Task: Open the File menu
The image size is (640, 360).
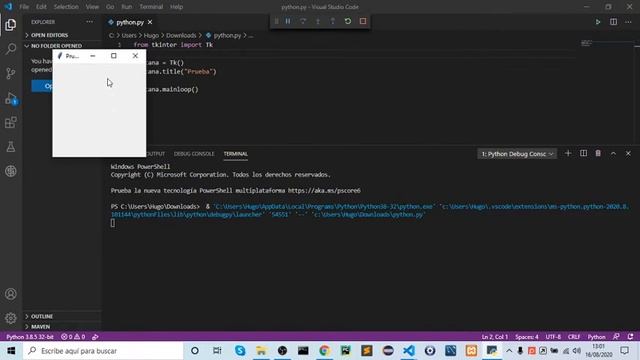Action: coord(24,7)
